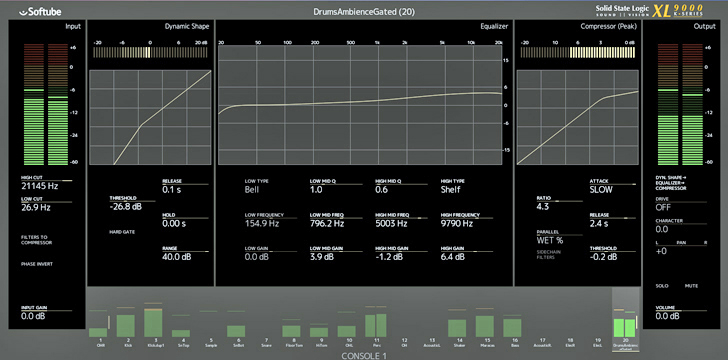
Task: Click the Compressor transfer curve graph
Action: (x=578, y=117)
